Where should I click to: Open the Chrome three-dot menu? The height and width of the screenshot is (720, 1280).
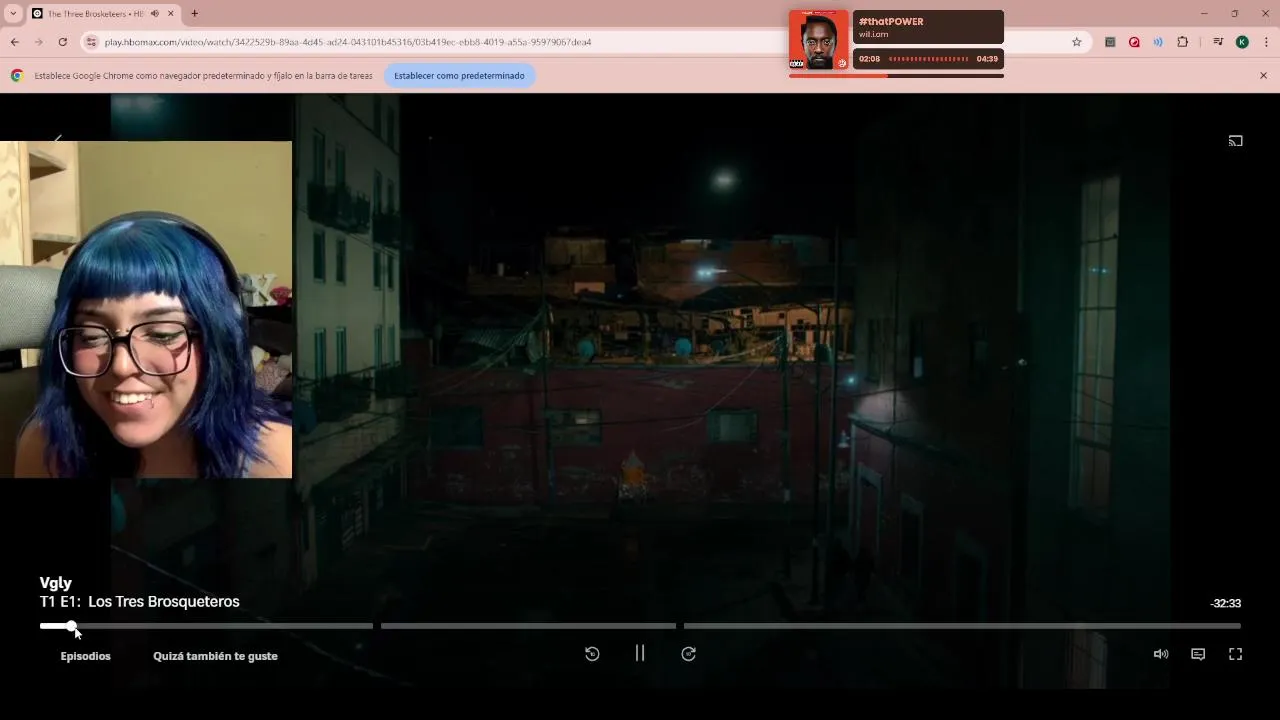tap(1266, 42)
